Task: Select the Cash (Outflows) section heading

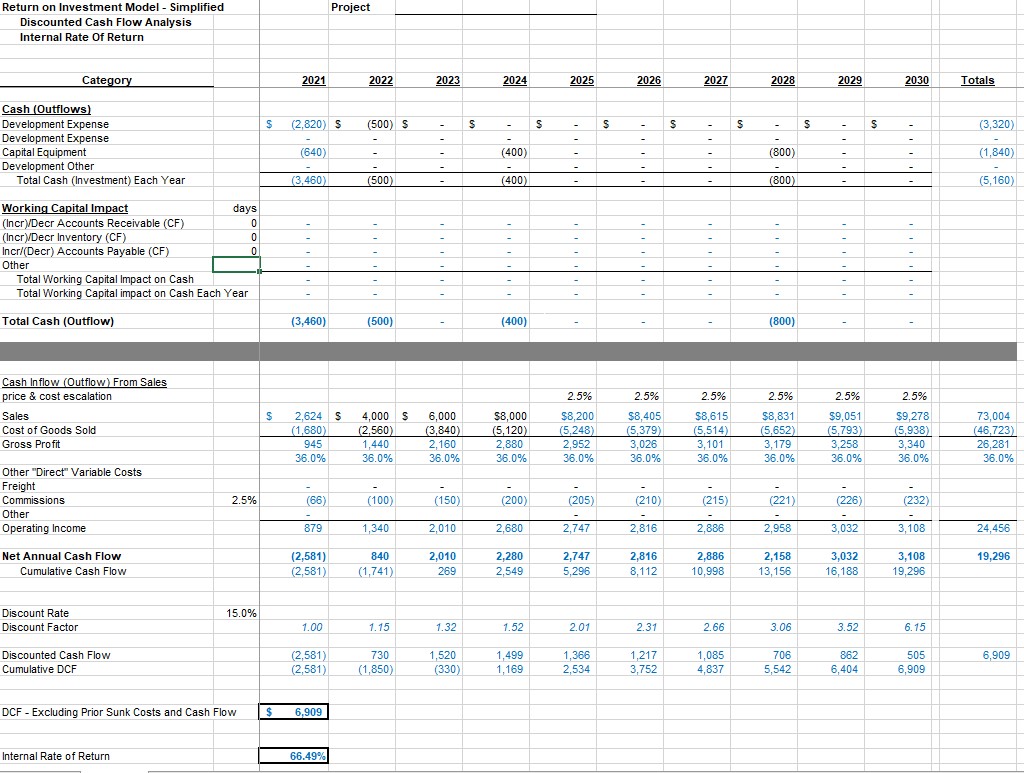Action: (46, 109)
